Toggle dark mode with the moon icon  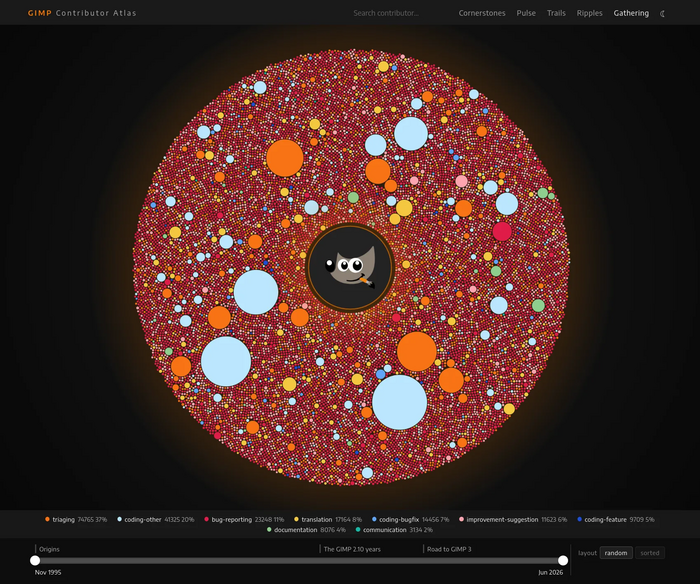coord(662,13)
